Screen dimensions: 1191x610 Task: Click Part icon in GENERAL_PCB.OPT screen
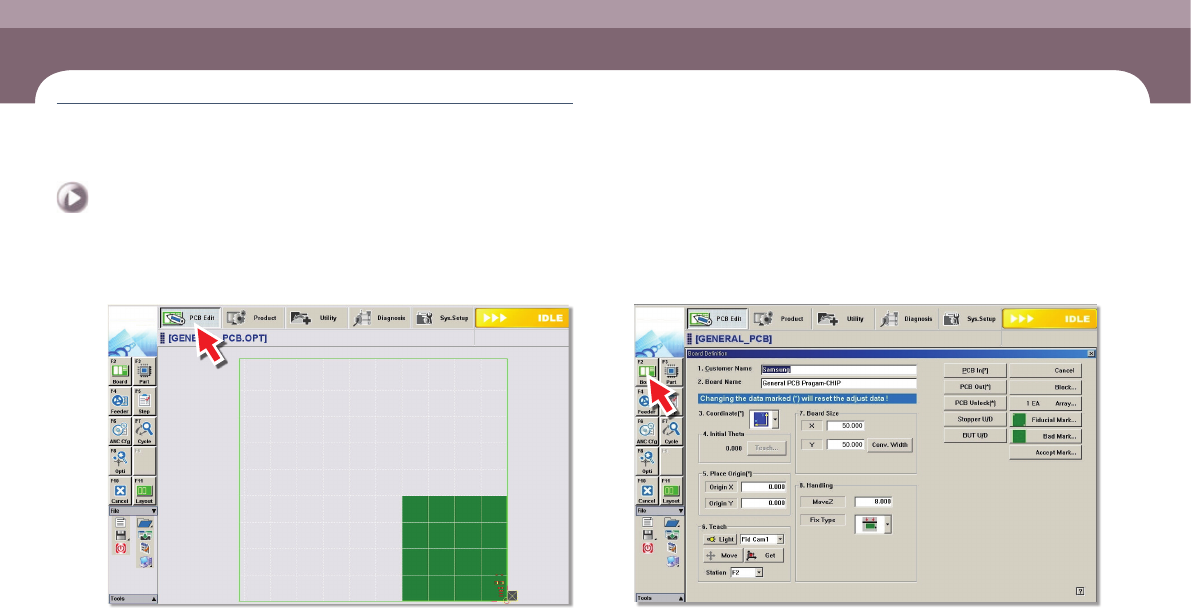(144, 372)
